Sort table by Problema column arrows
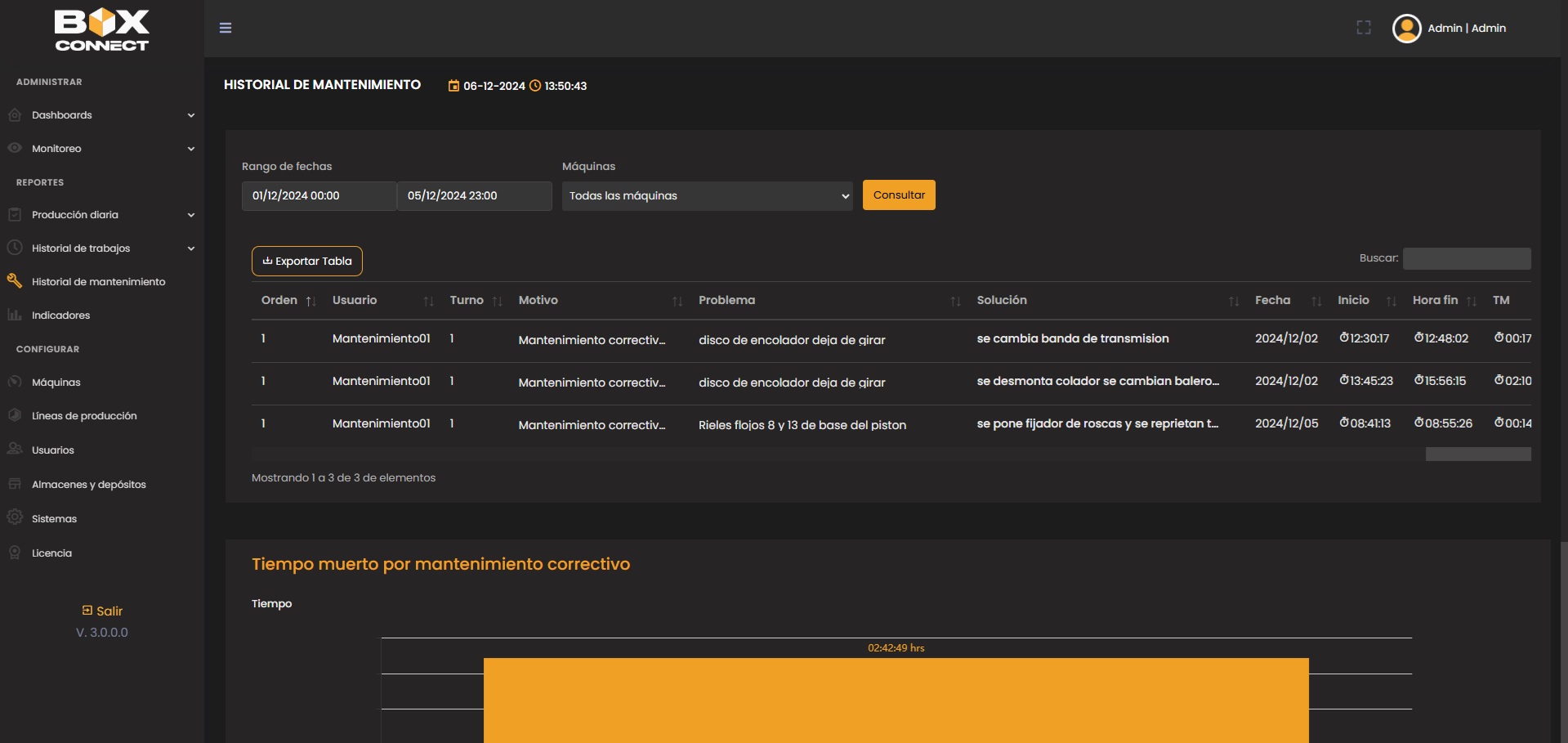1568x743 pixels. pos(955,302)
